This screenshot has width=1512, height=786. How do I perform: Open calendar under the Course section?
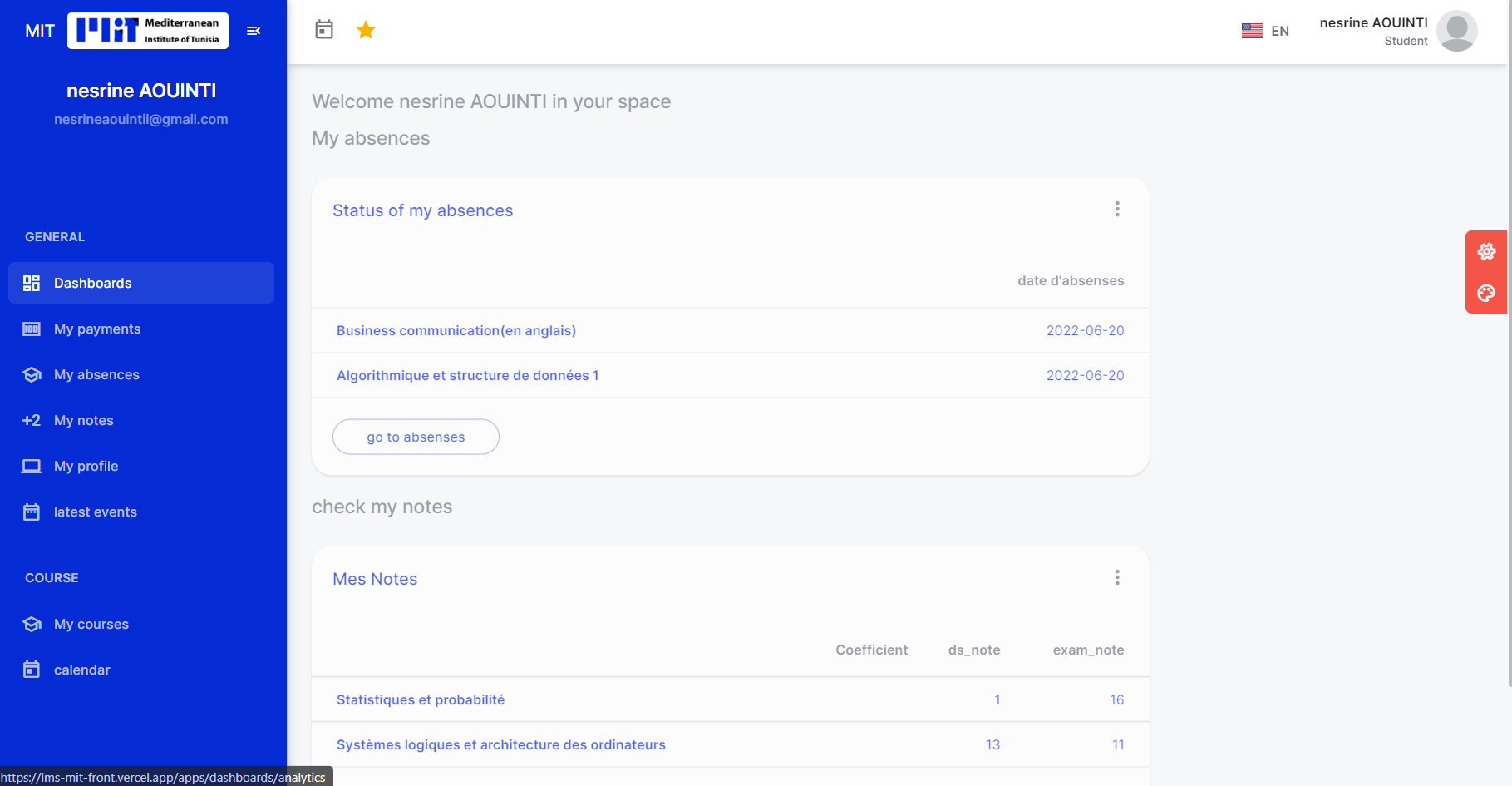click(x=81, y=670)
